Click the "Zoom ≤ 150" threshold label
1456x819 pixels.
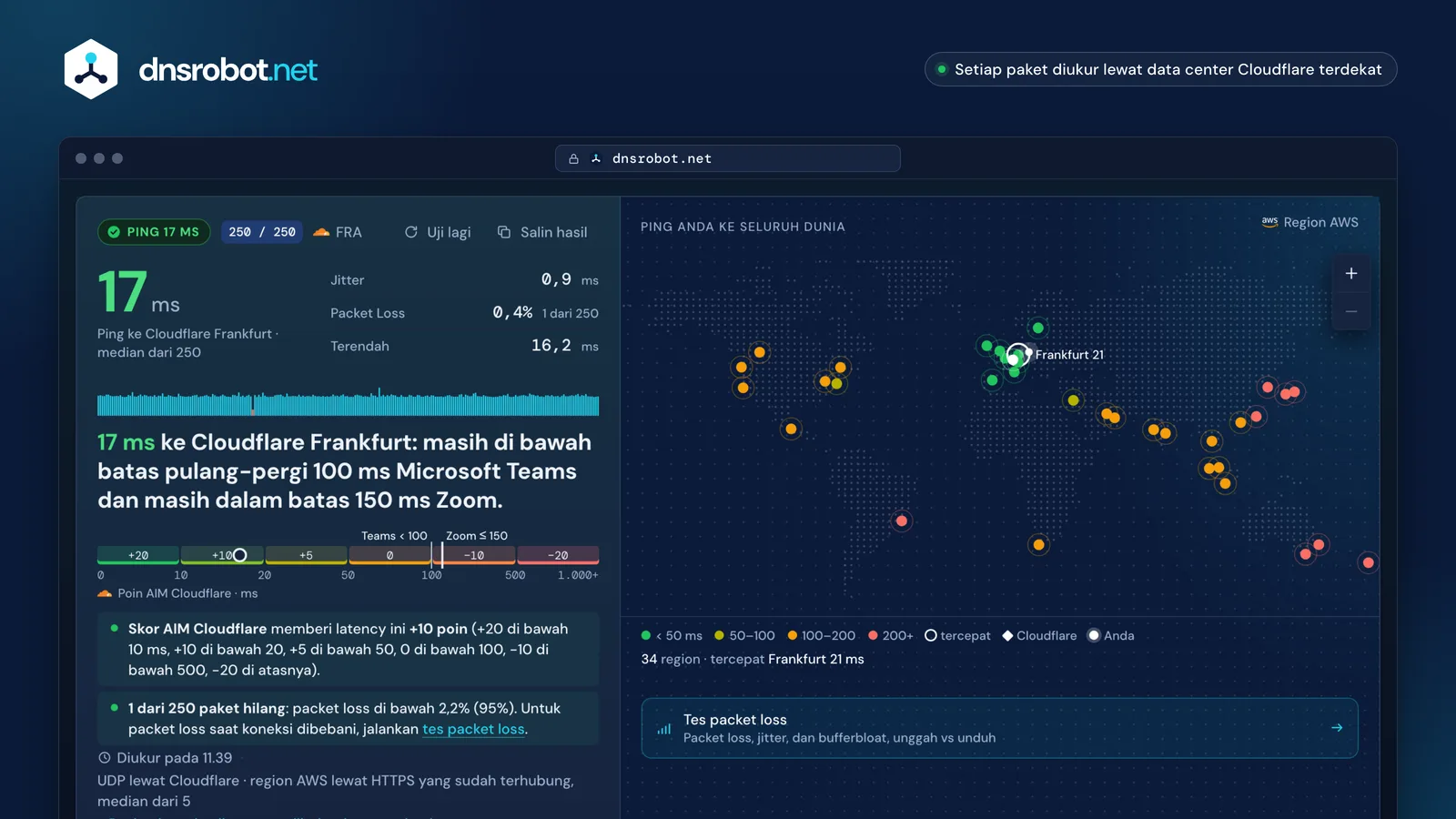[477, 536]
